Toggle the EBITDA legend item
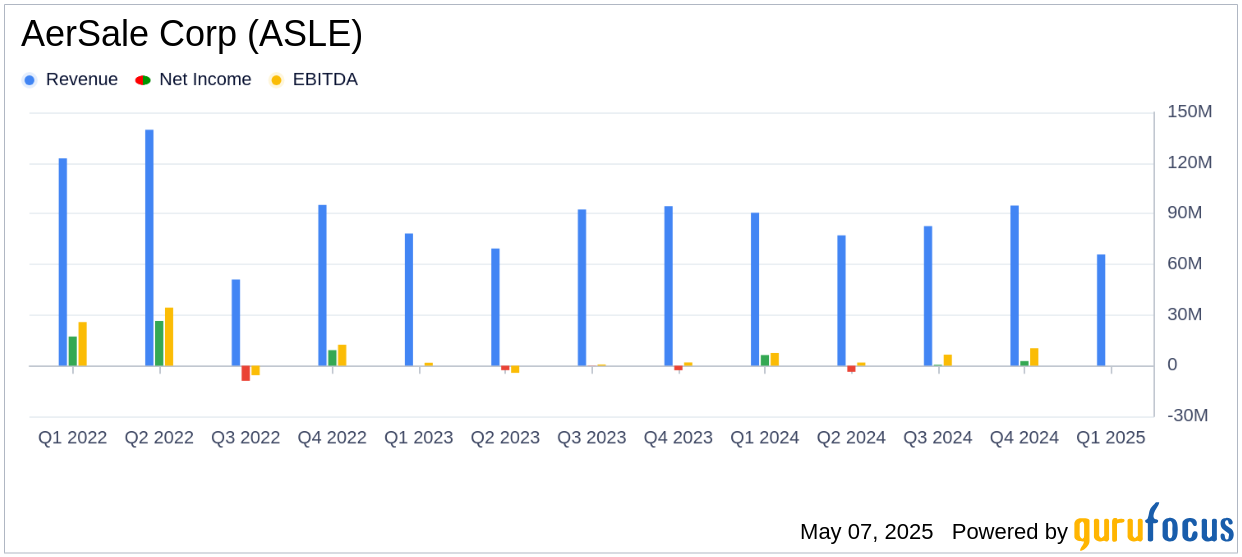The height and width of the screenshot is (557, 1242). (x=314, y=79)
